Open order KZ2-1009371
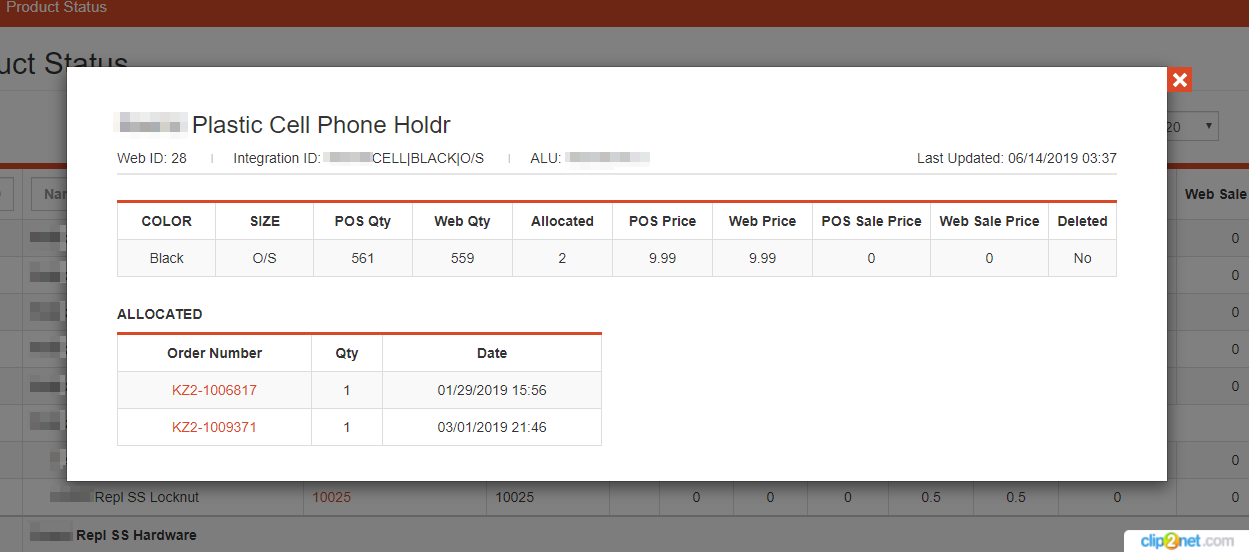Viewport: 1249px width, 552px height. (x=214, y=427)
